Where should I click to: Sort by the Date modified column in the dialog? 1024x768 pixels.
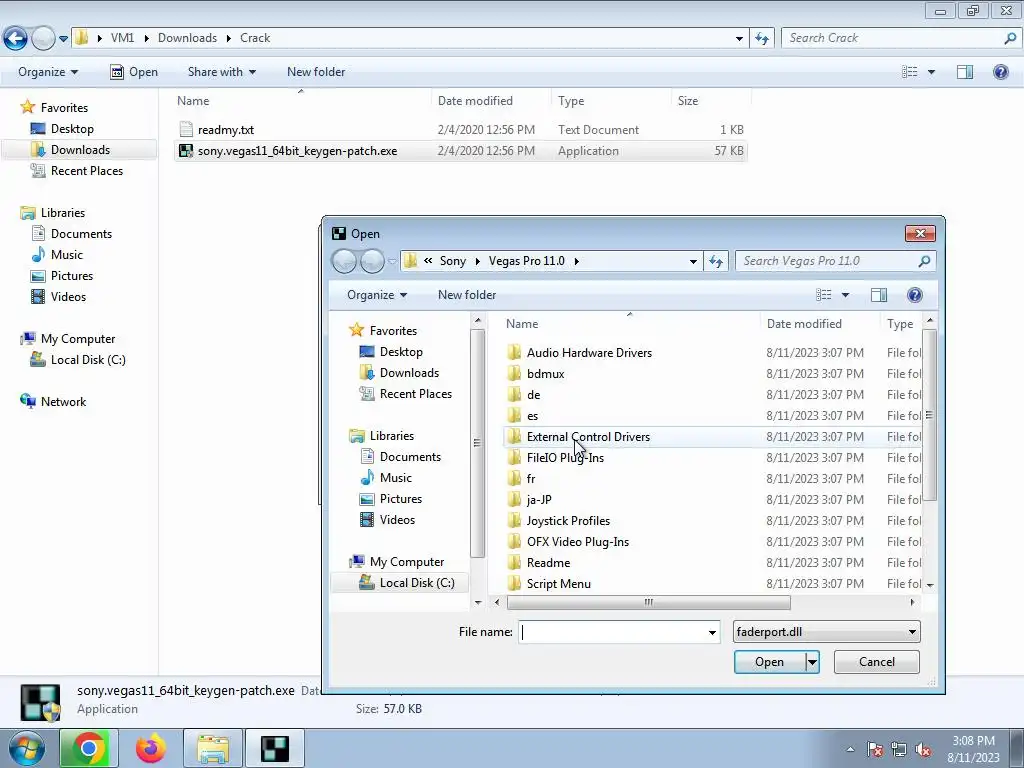(x=804, y=324)
